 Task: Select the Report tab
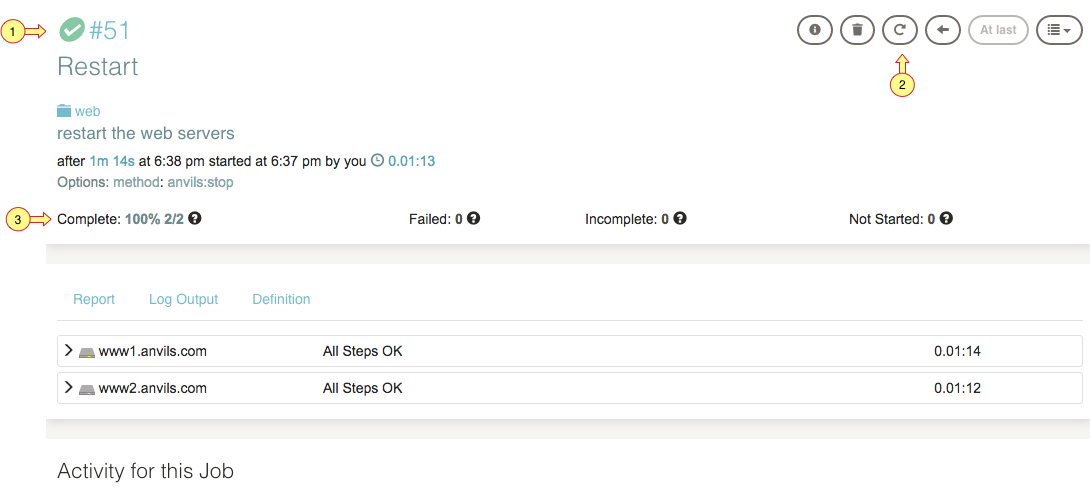94,299
